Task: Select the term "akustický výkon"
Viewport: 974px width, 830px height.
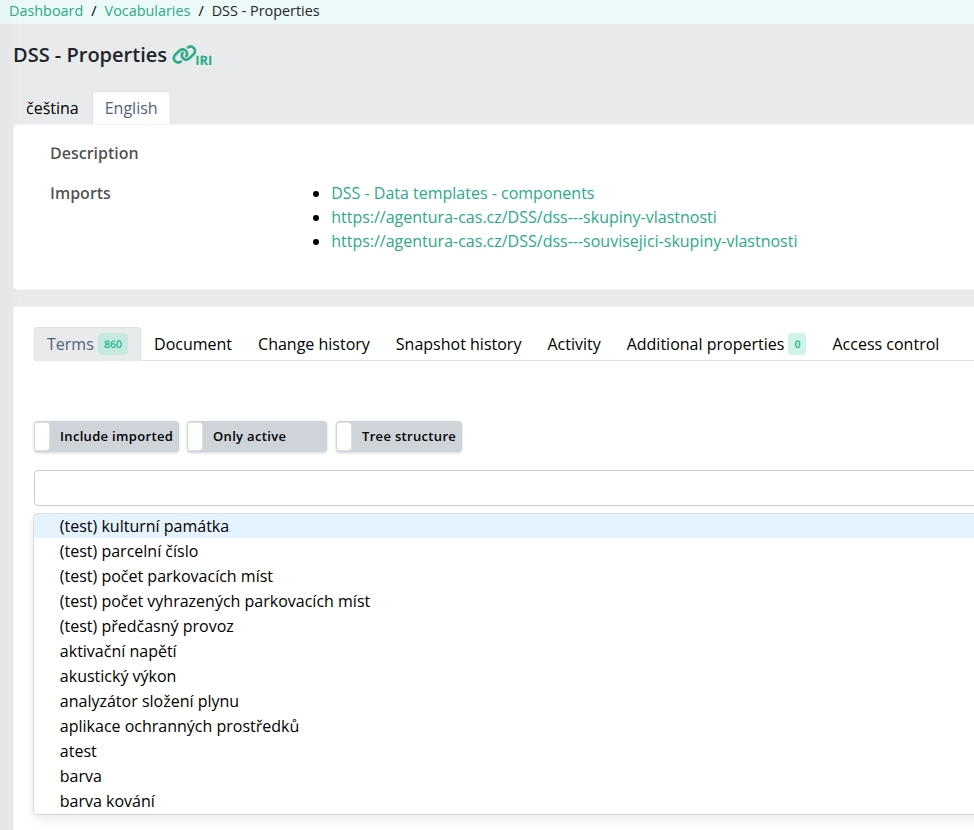Action: (118, 676)
